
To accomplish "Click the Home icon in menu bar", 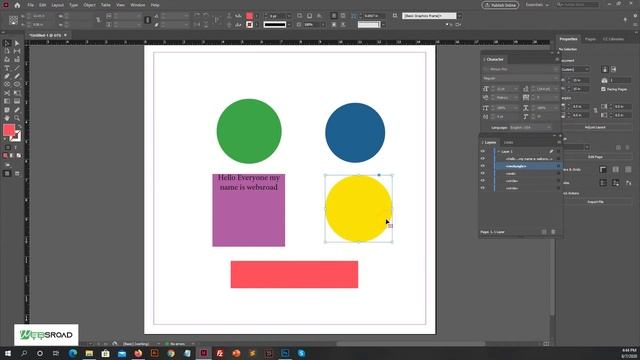I will coord(17,5).
